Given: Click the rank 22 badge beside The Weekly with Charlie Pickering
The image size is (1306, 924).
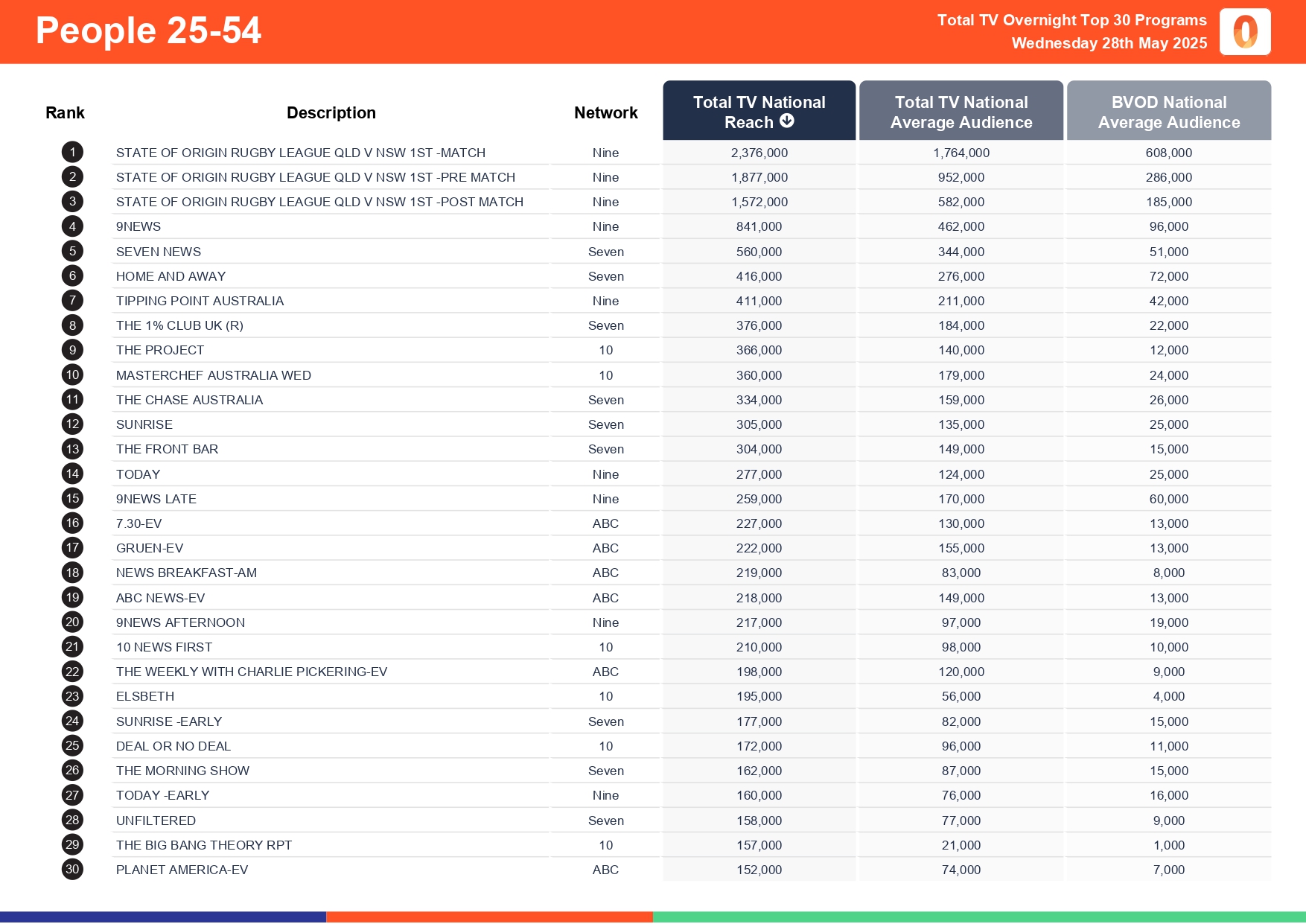Looking at the screenshot, I should point(72,671).
